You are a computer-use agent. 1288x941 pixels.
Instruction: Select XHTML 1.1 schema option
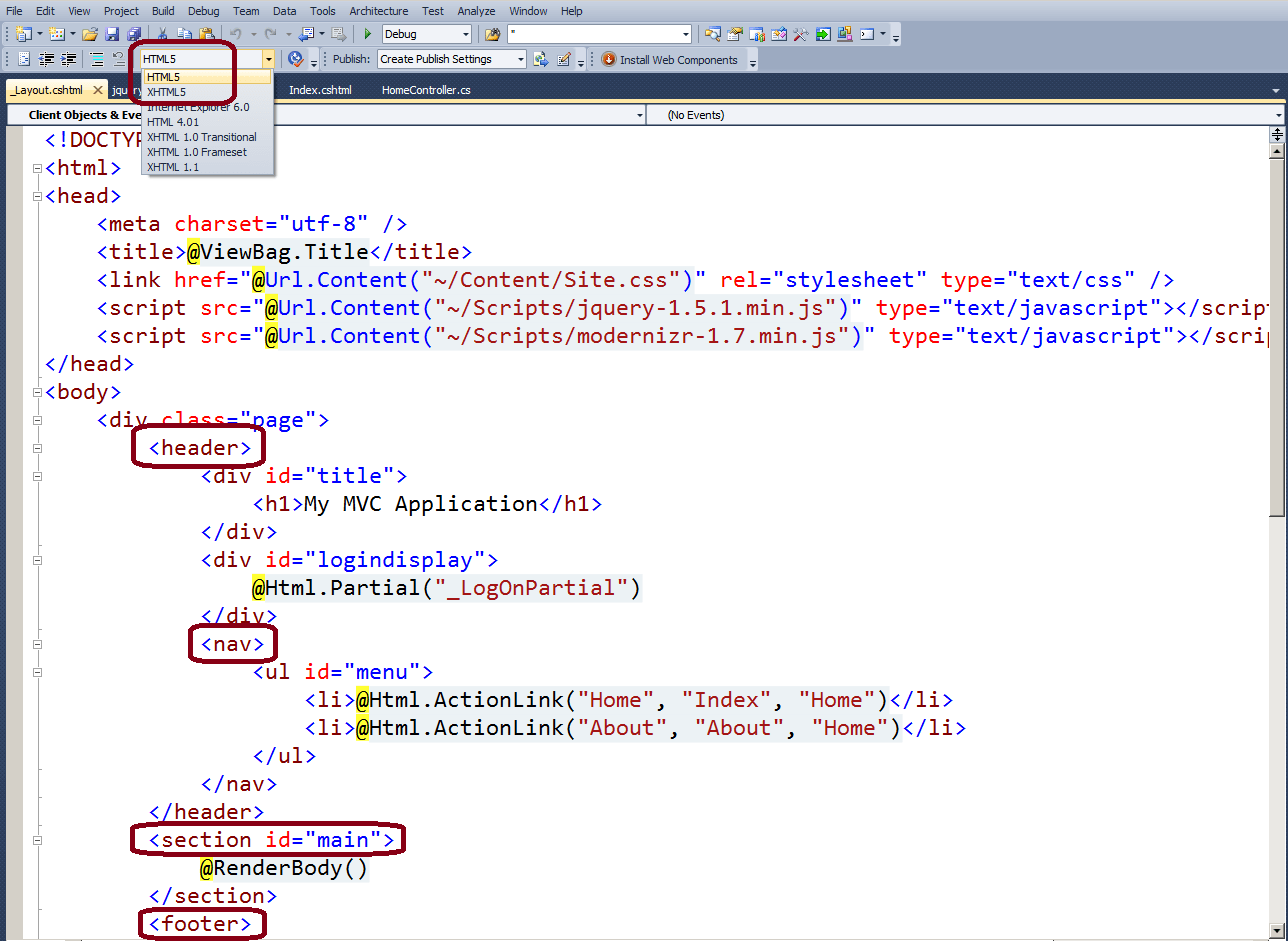pyautogui.click(x=206, y=167)
